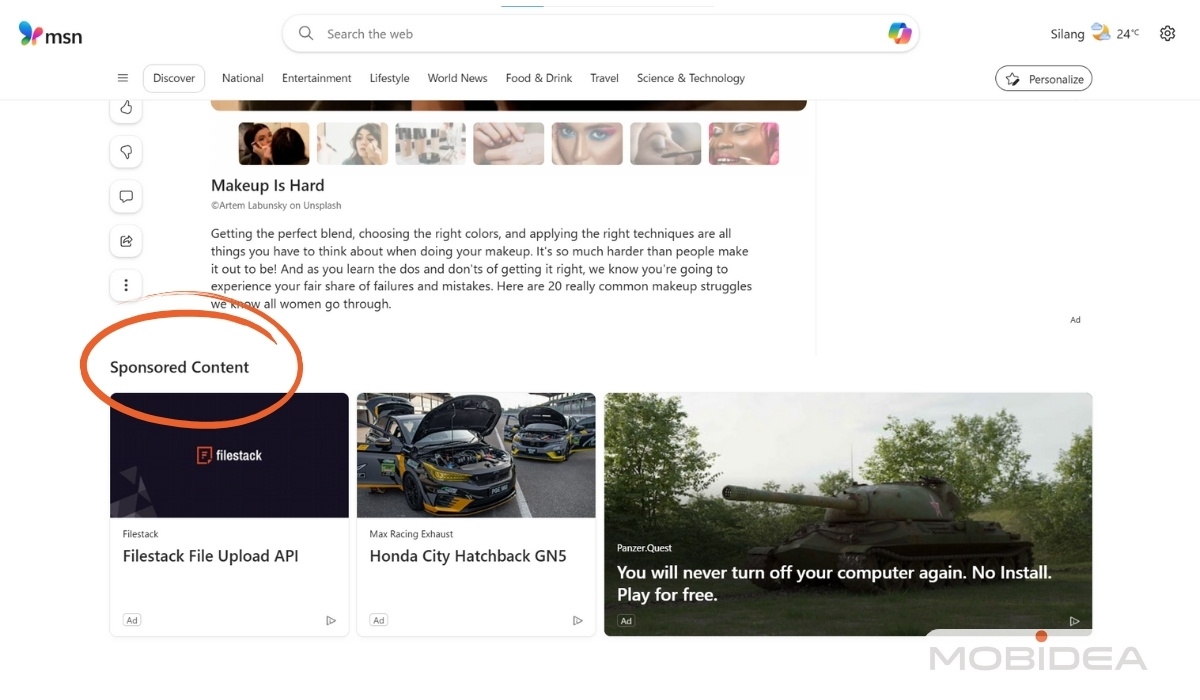The width and height of the screenshot is (1200, 700).
Task: Click the Filestack logo ad image
Action: (229, 455)
